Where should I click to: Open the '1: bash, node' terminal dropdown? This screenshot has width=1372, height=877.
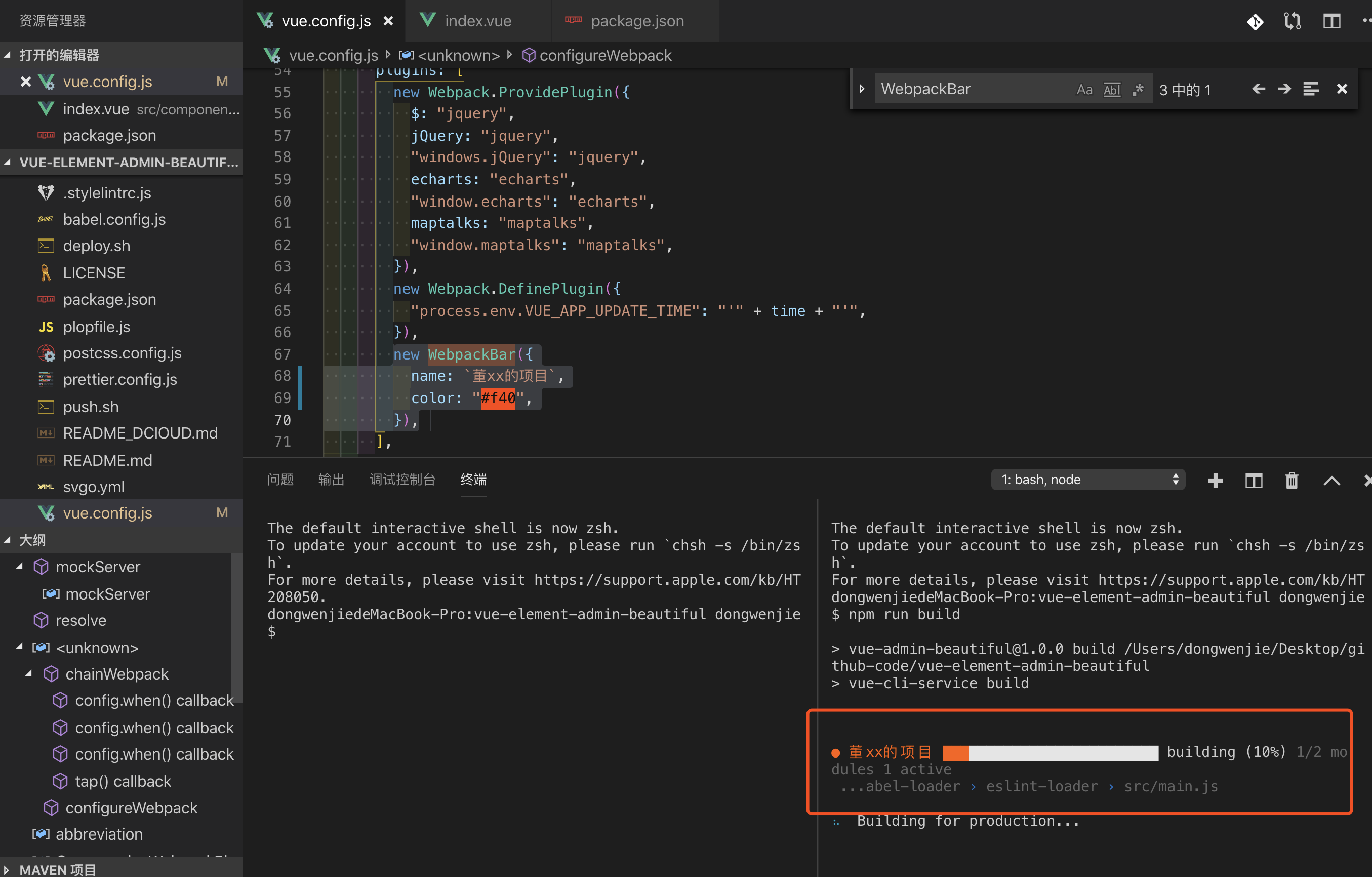click(x=1087, y=480)
